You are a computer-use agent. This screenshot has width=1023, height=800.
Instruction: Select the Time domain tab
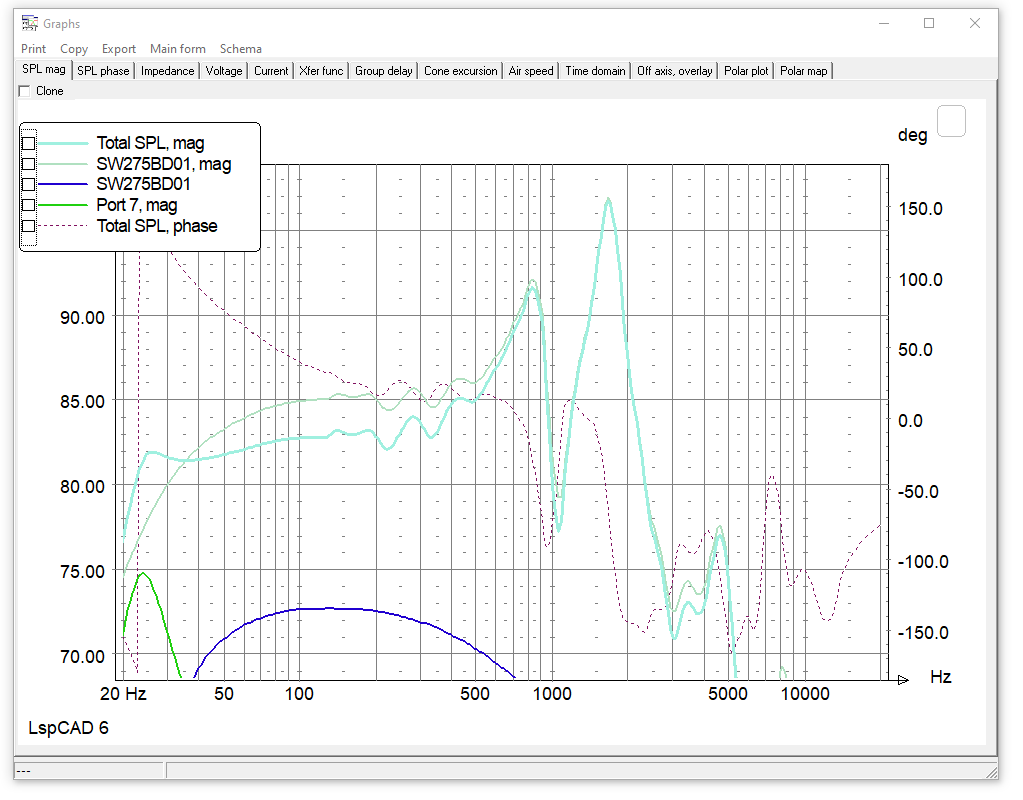pyautogui.click(x=594, y=70)
